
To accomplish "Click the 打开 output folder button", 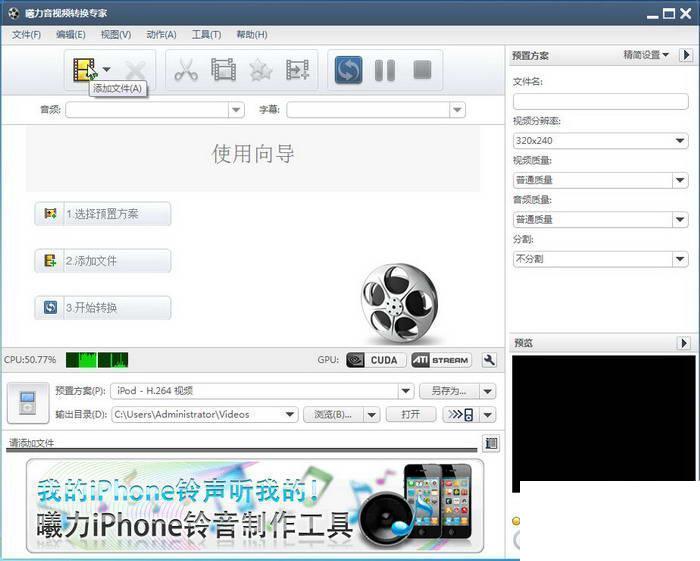I will (411, 415).
